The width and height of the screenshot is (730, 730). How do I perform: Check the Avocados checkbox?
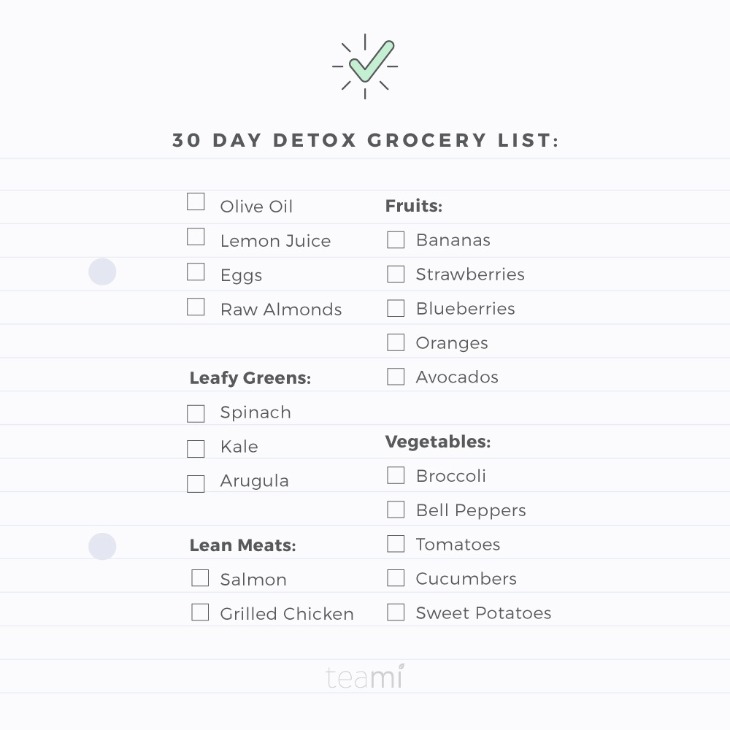tap(396, 377)
